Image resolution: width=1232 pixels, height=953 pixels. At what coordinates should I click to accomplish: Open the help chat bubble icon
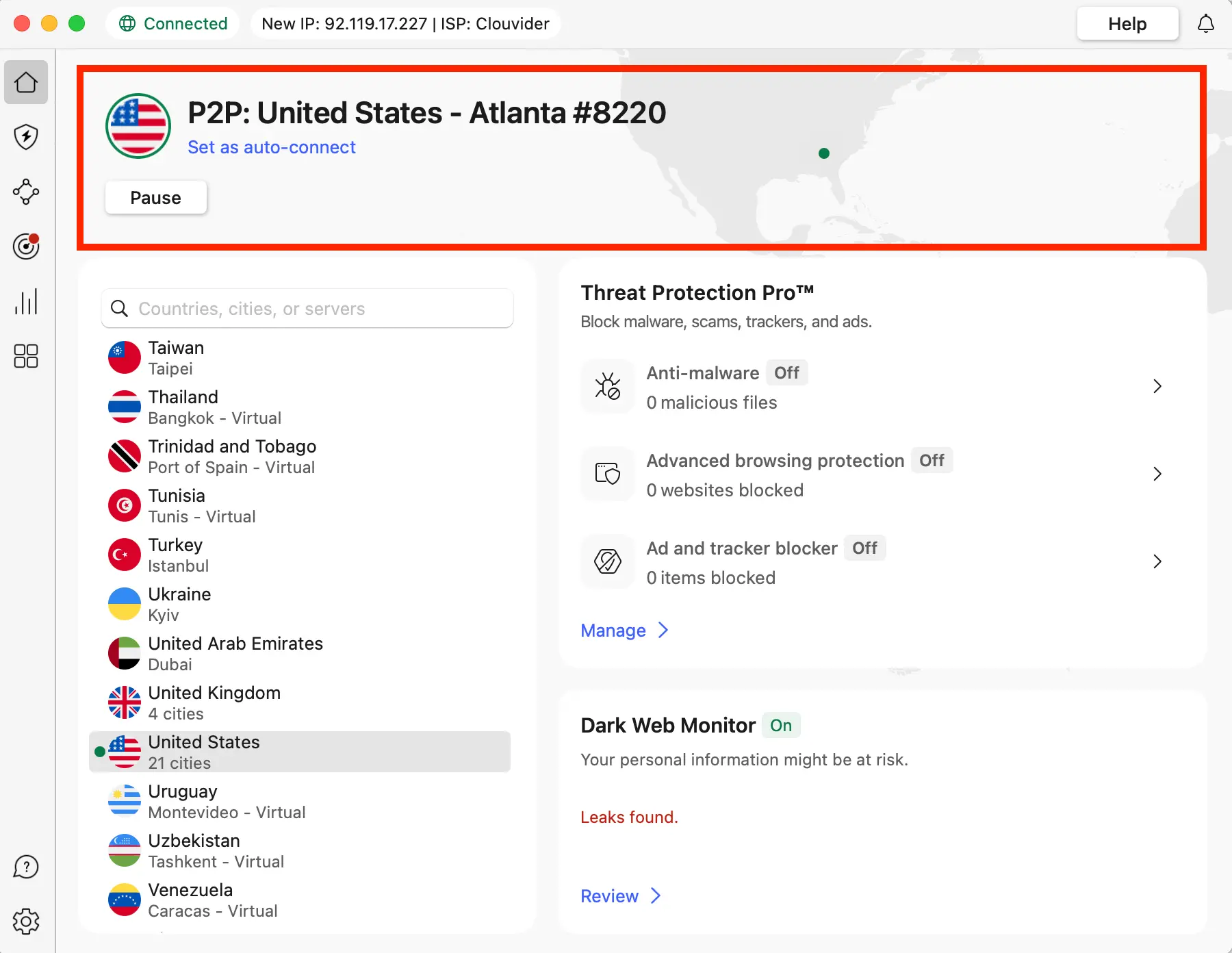[25, 866]
